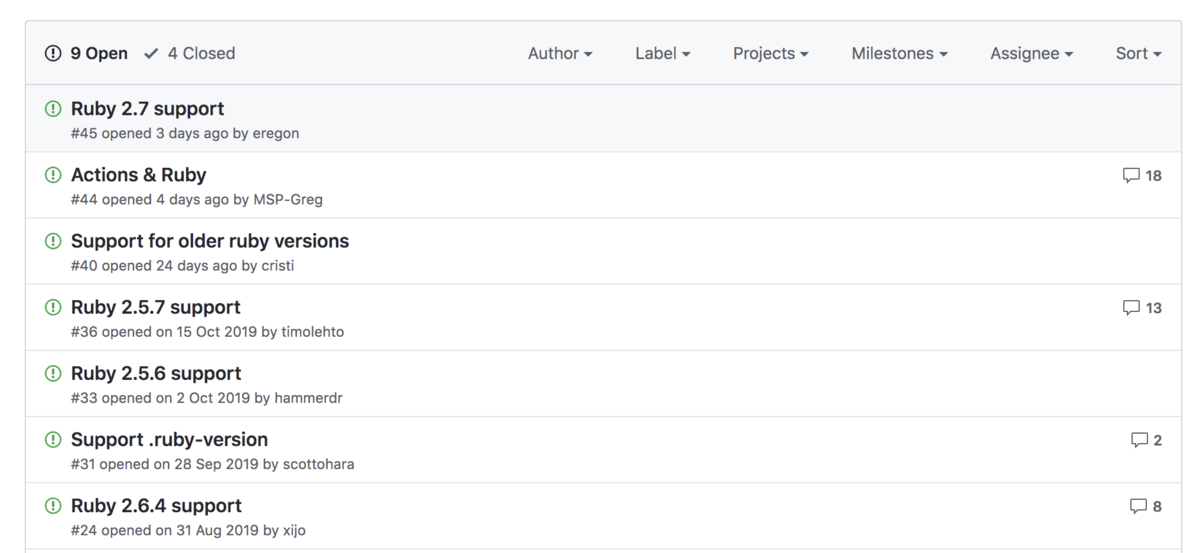1200x553 pixels.
Task: Click the 13 comments icon on Ruby 2.5.7 support
Action: pyautogui.click(x=1142, y=308)
